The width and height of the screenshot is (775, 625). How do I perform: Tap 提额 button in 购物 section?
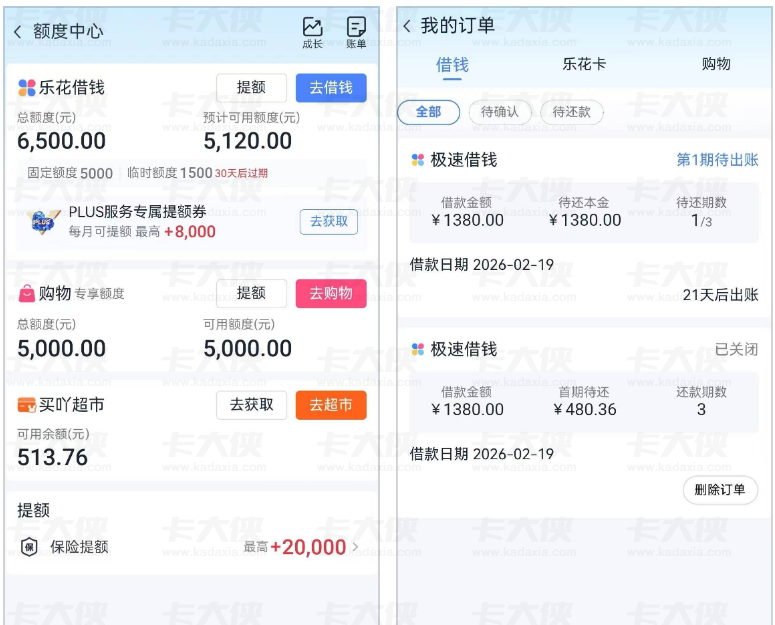[x=251, y=293]
